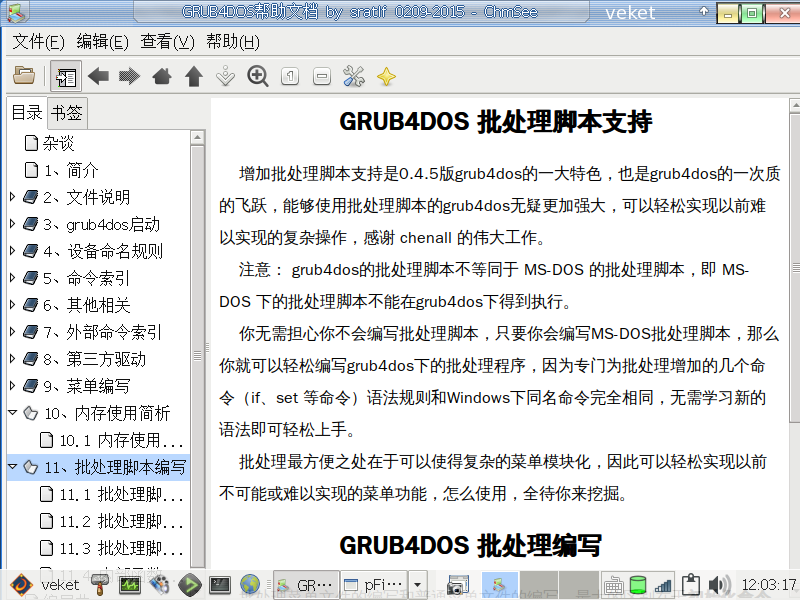Reset zoom to normal size icon
800x600 pixels.
(x=290, y=77)
